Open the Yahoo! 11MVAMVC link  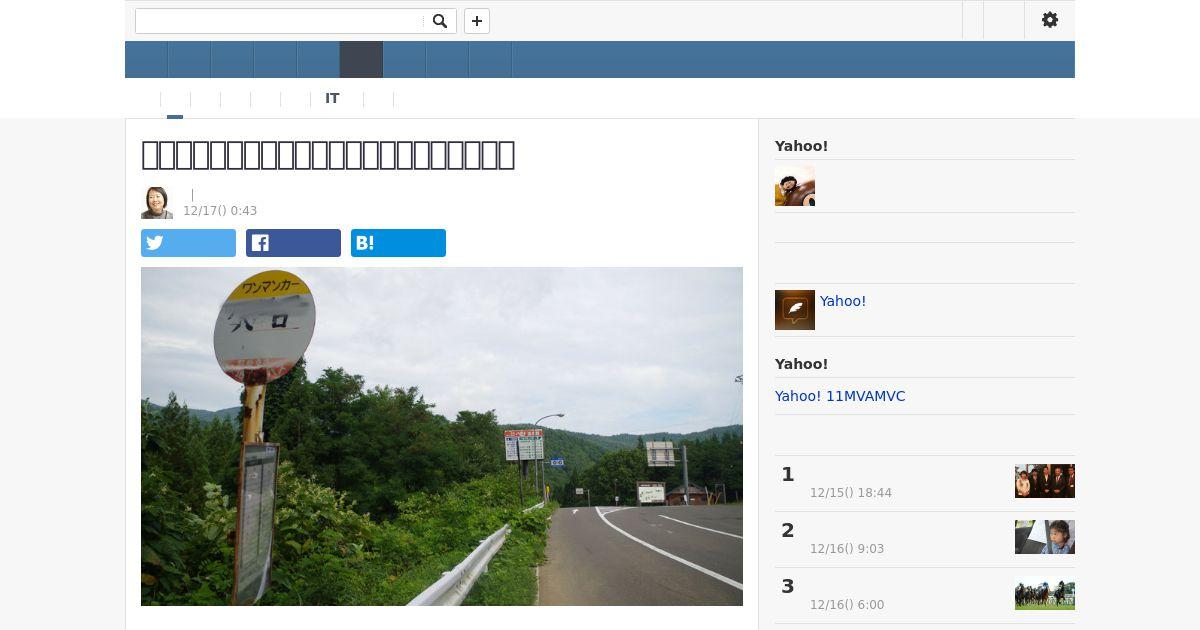840,396
